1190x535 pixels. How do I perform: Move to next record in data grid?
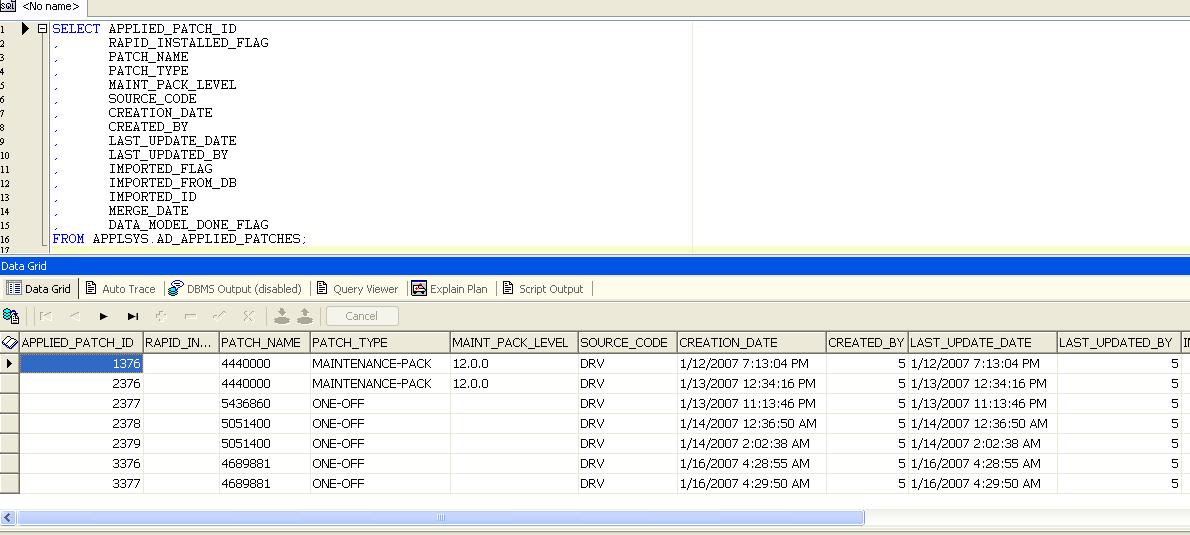(x=104, y=316)
